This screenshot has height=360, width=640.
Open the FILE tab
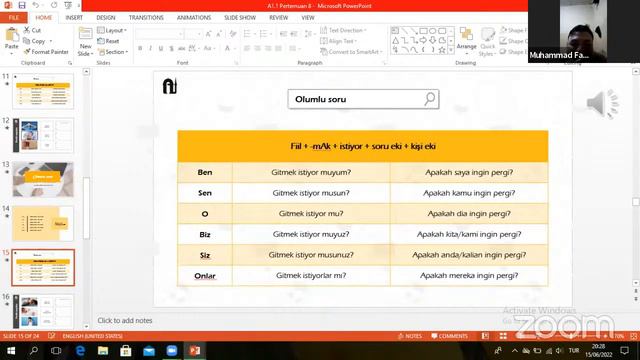pyautogui.click(x=13, y=18)
